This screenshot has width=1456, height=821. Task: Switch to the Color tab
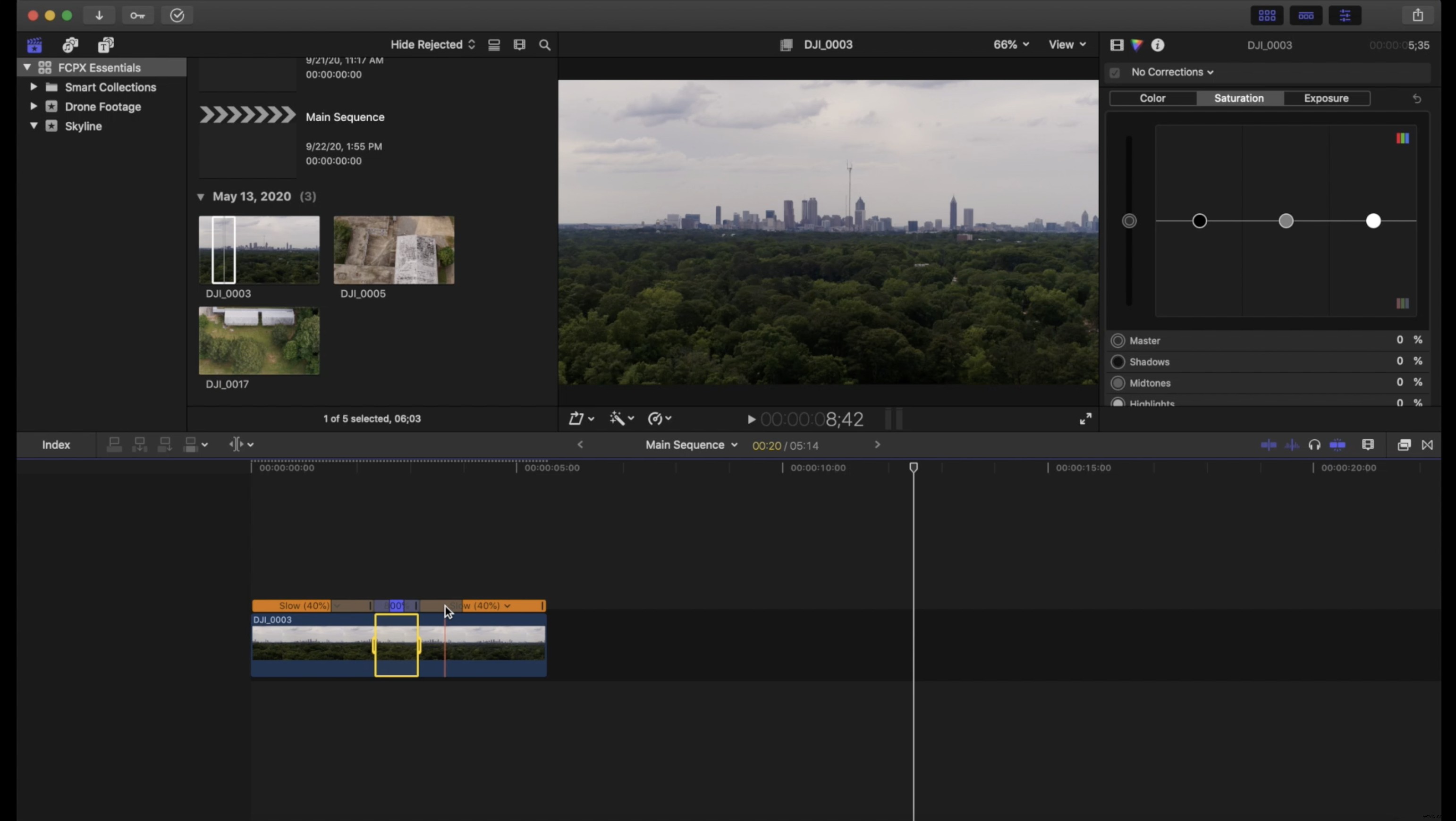pos(1153,98)
